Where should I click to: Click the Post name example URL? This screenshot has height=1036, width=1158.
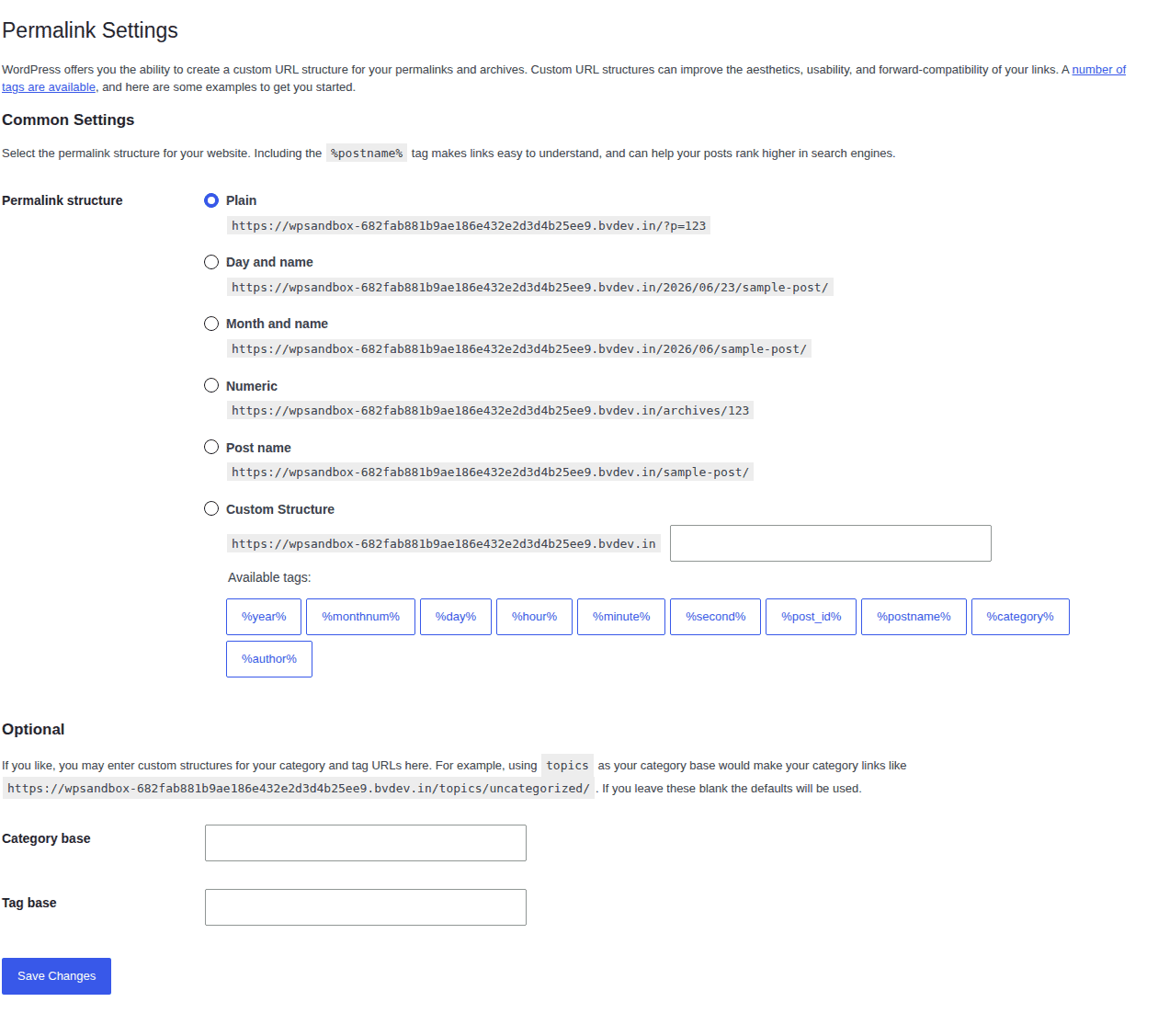490,472
